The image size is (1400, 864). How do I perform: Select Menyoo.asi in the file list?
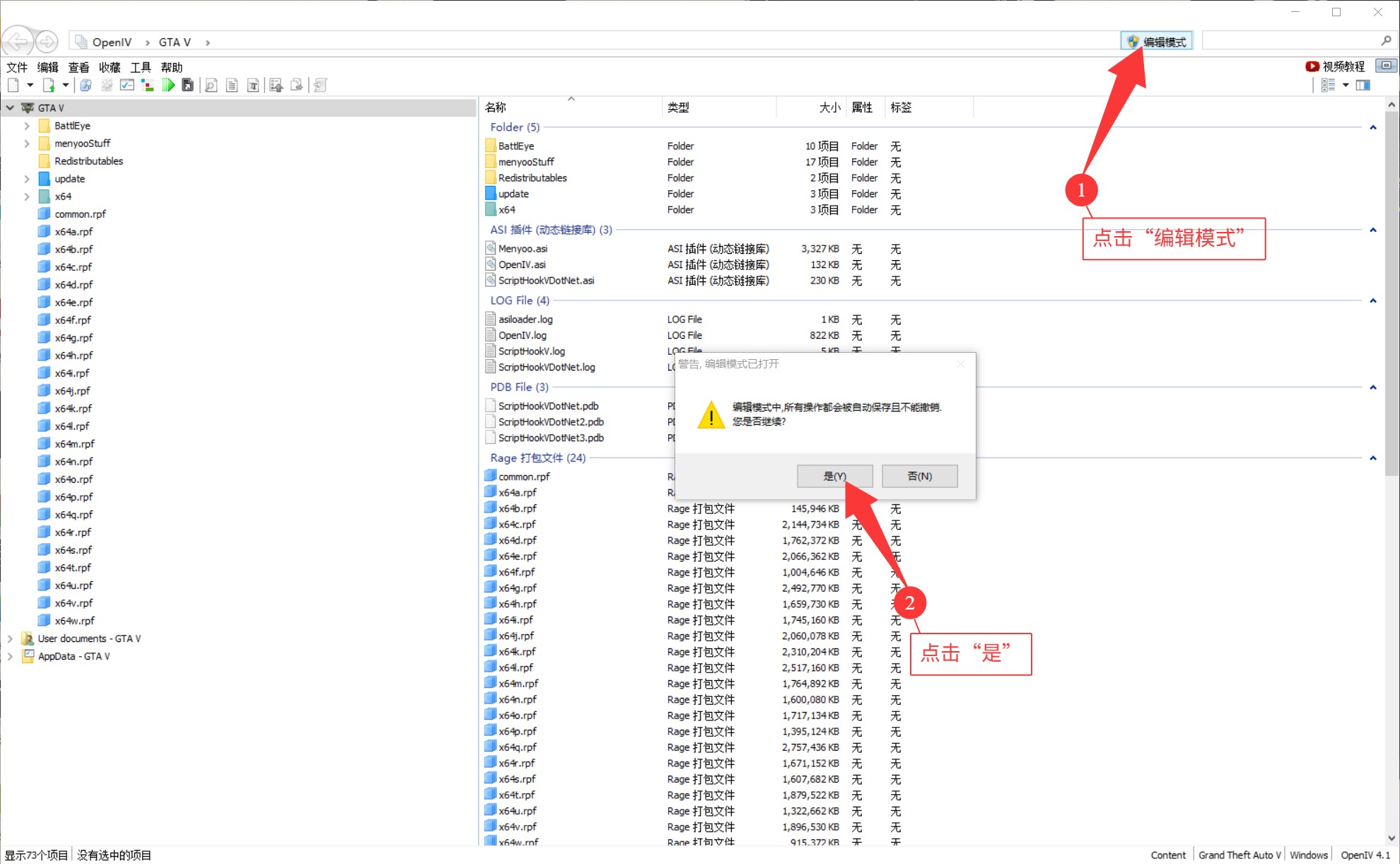click(523, 249)
